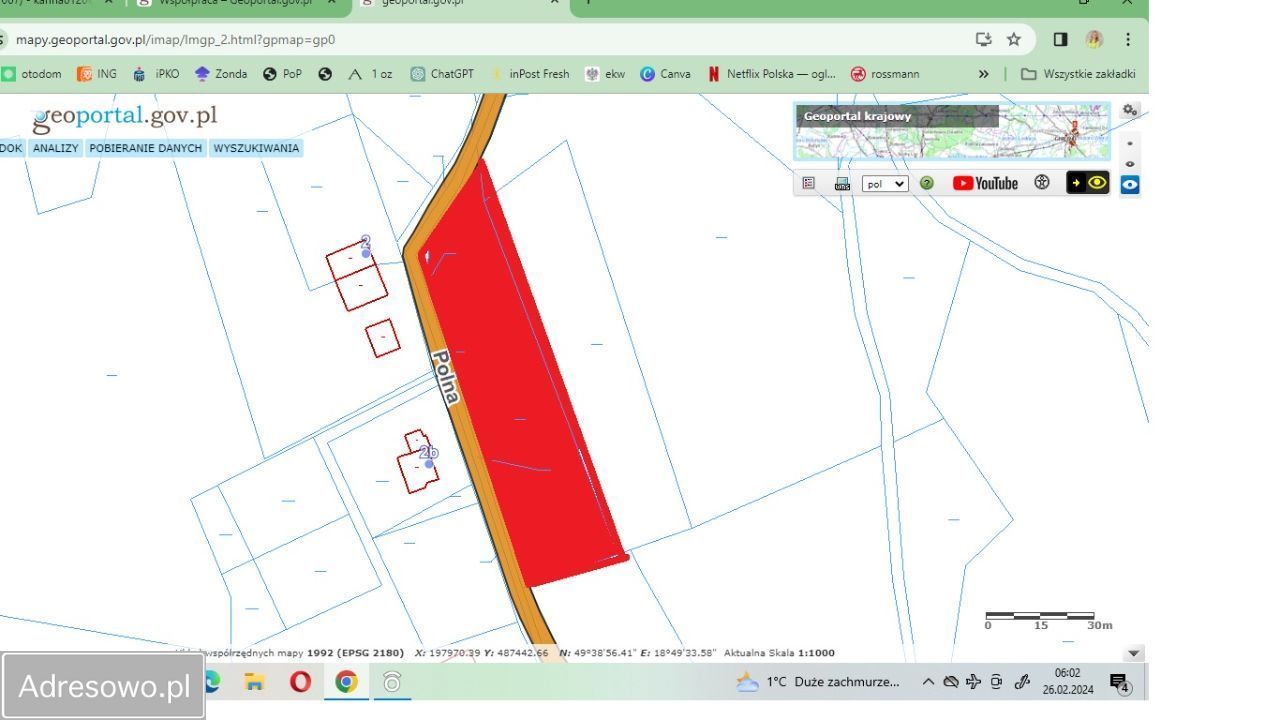Click the accessibility figure icon

click(x=1042, y=183)
